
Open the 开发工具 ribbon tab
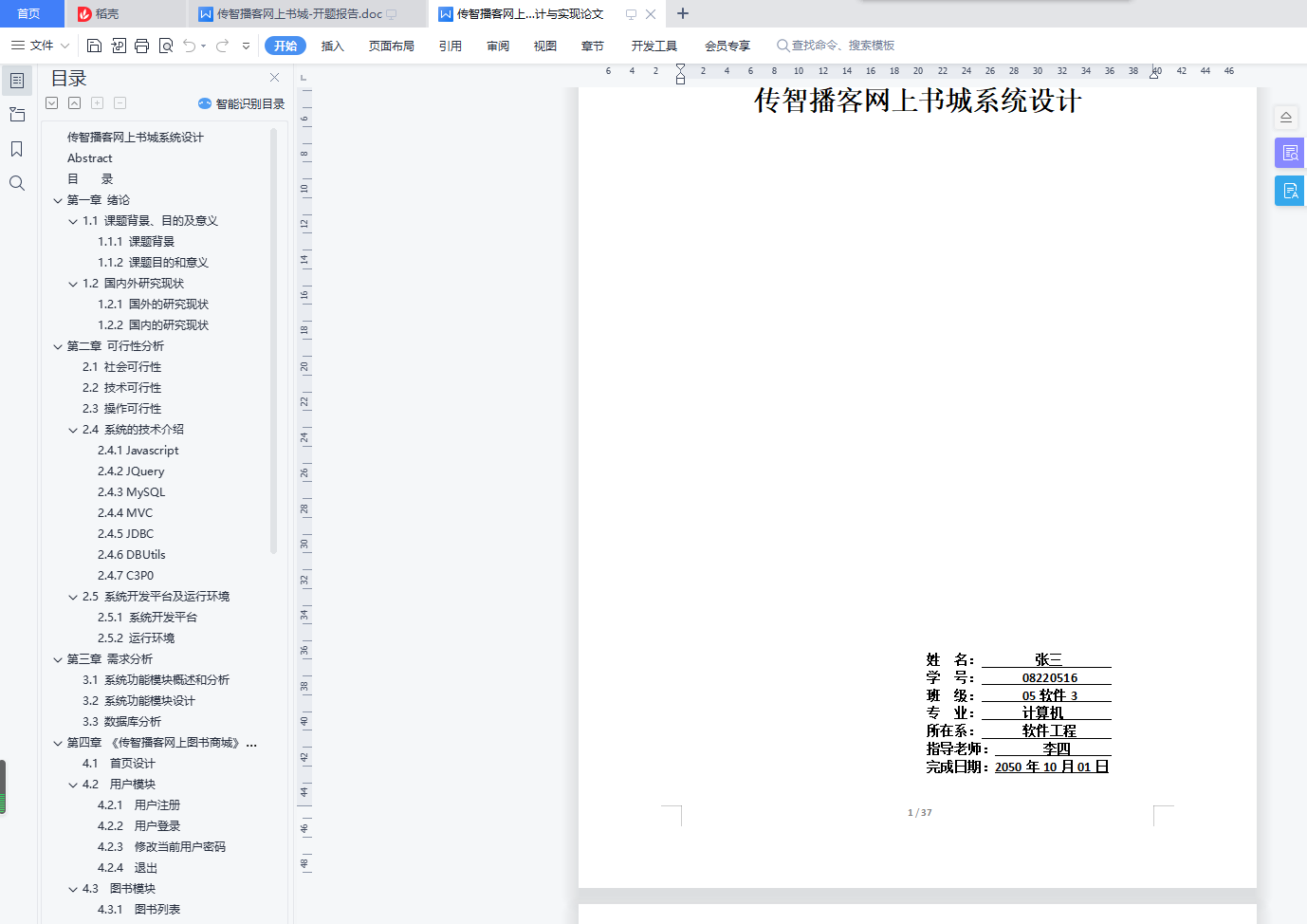[x=654, y=46]
